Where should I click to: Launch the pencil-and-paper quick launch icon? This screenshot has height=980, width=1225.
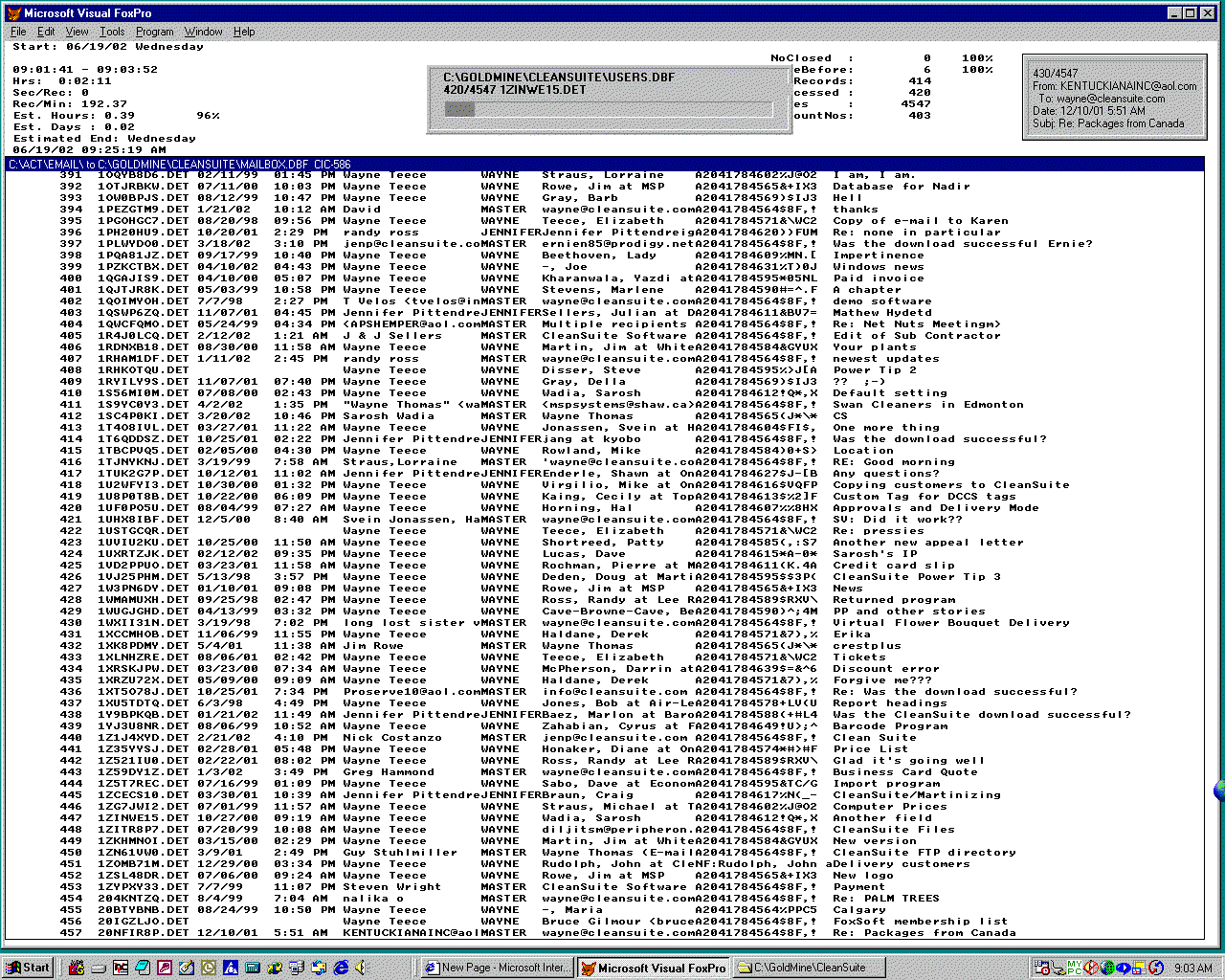[x=187, y=968]
